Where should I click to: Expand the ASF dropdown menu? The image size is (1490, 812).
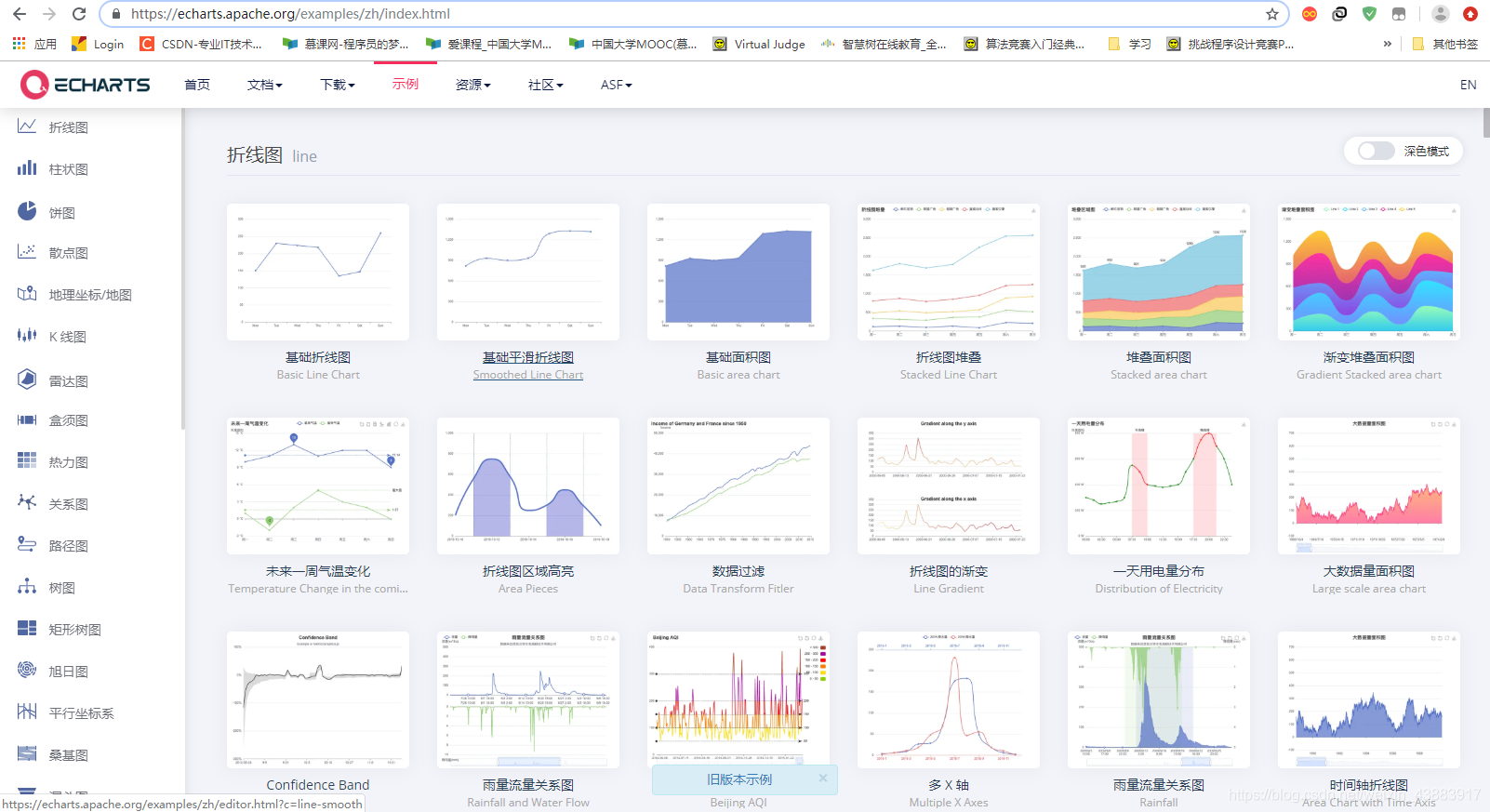click(x=616, y=85)
